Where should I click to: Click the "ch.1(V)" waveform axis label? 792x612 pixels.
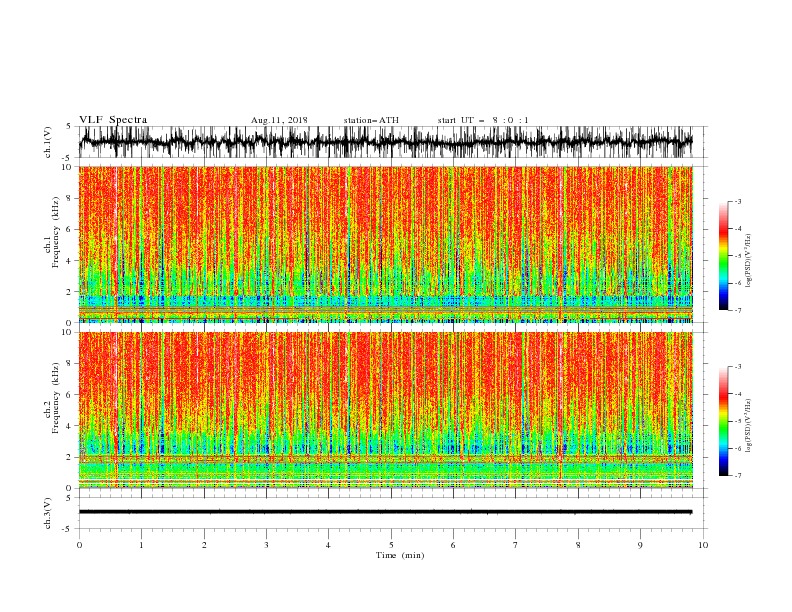(48, 142)
